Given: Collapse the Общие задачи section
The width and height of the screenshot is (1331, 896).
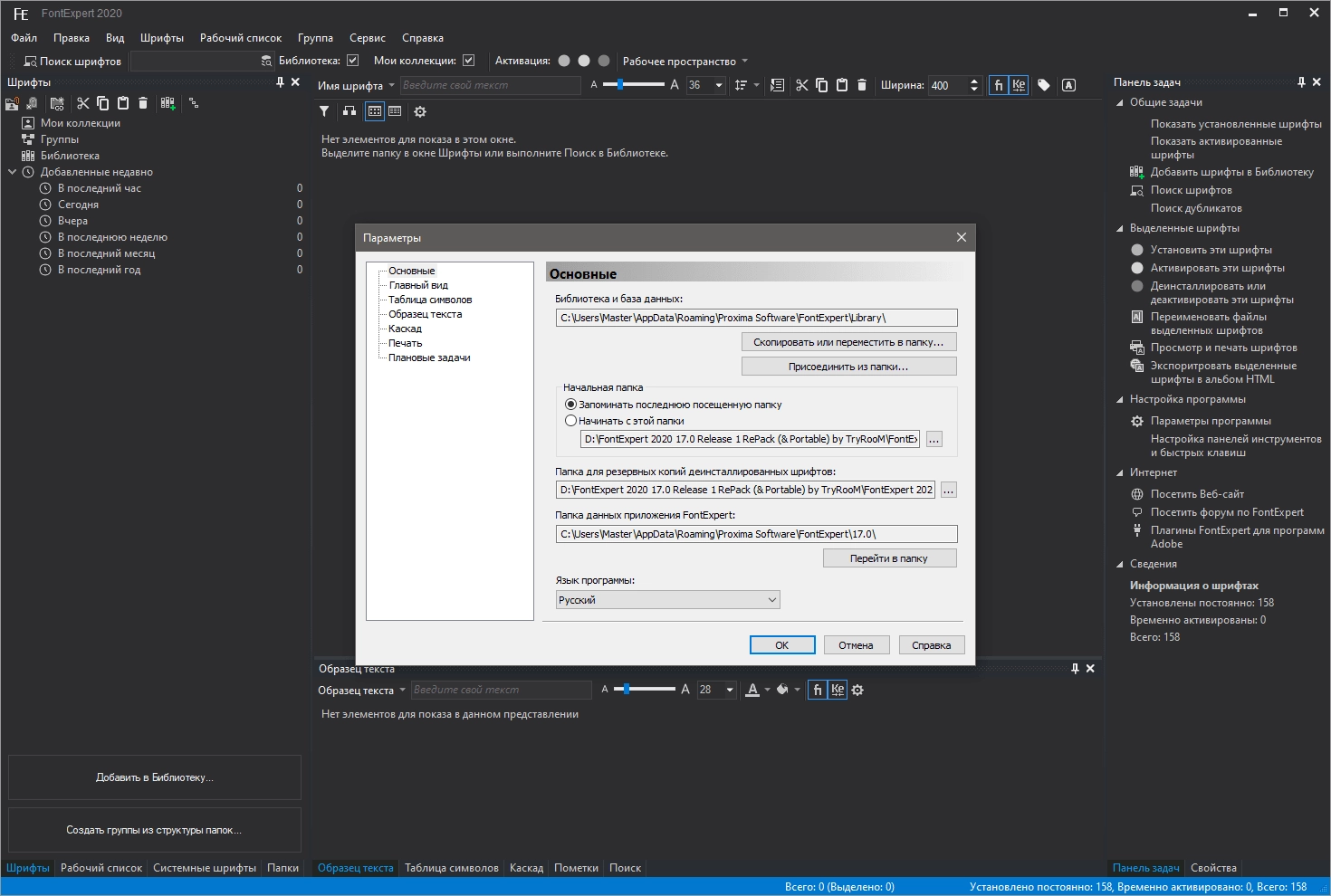Looking at the screenshot, I should tap(1120, 102).
